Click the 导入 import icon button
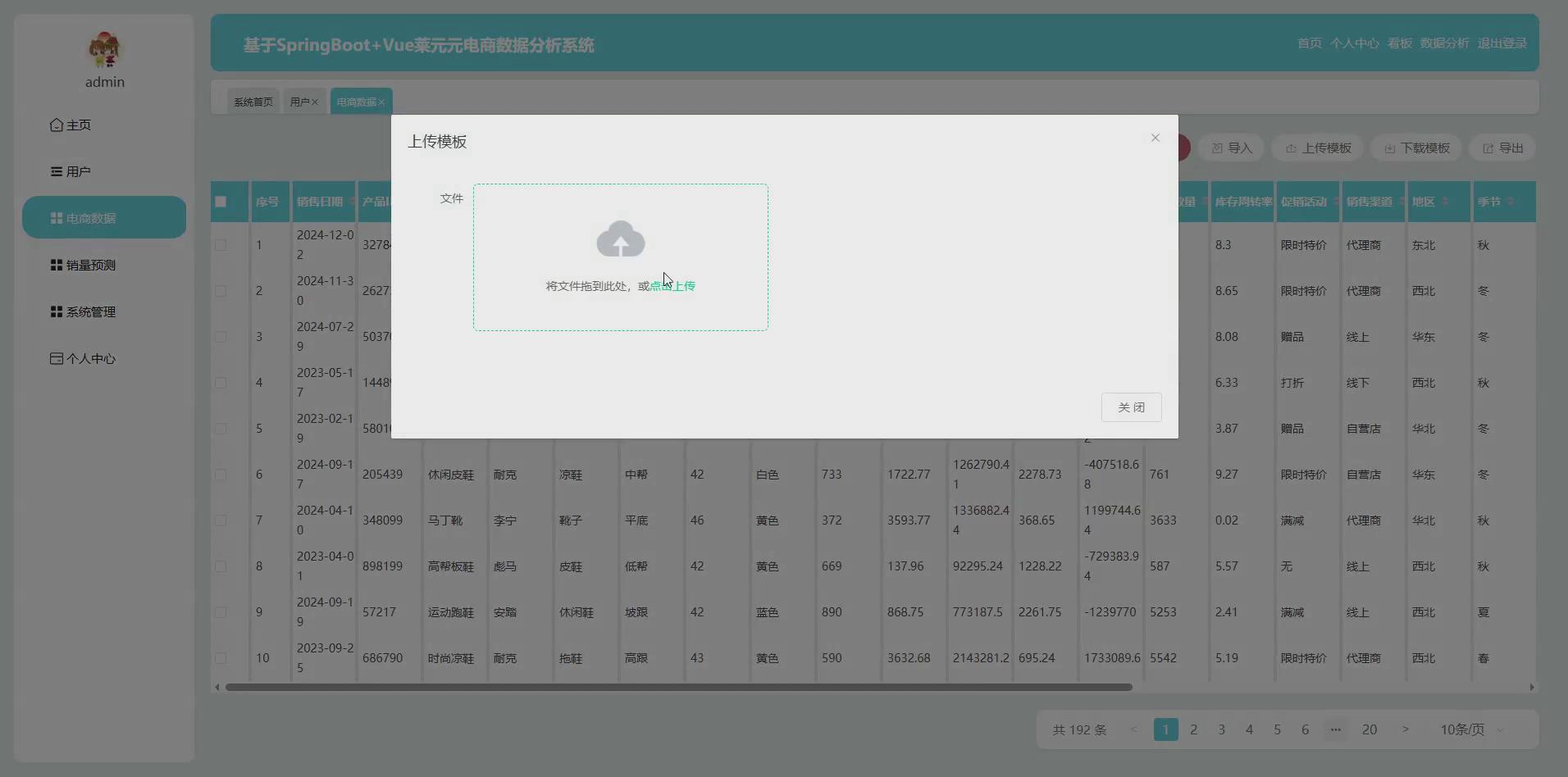 pos(1219,148)
